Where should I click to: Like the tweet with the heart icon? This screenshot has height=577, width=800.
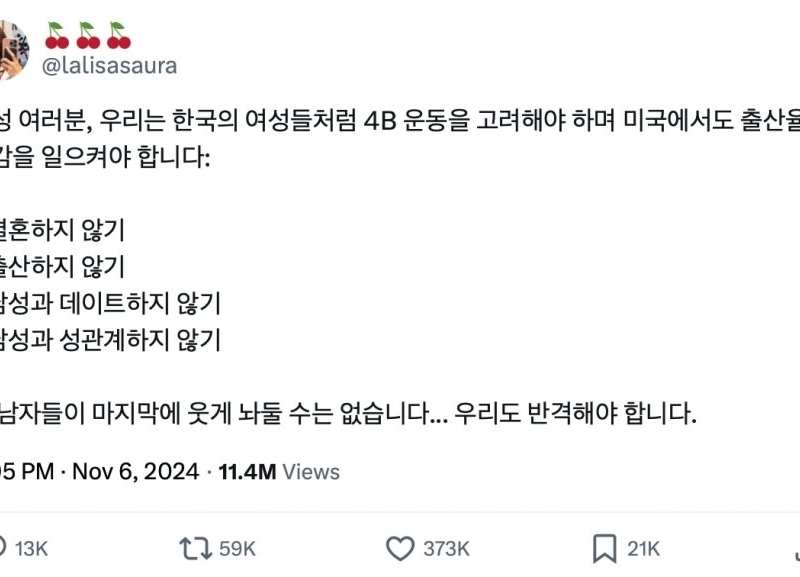pos(400,548)
